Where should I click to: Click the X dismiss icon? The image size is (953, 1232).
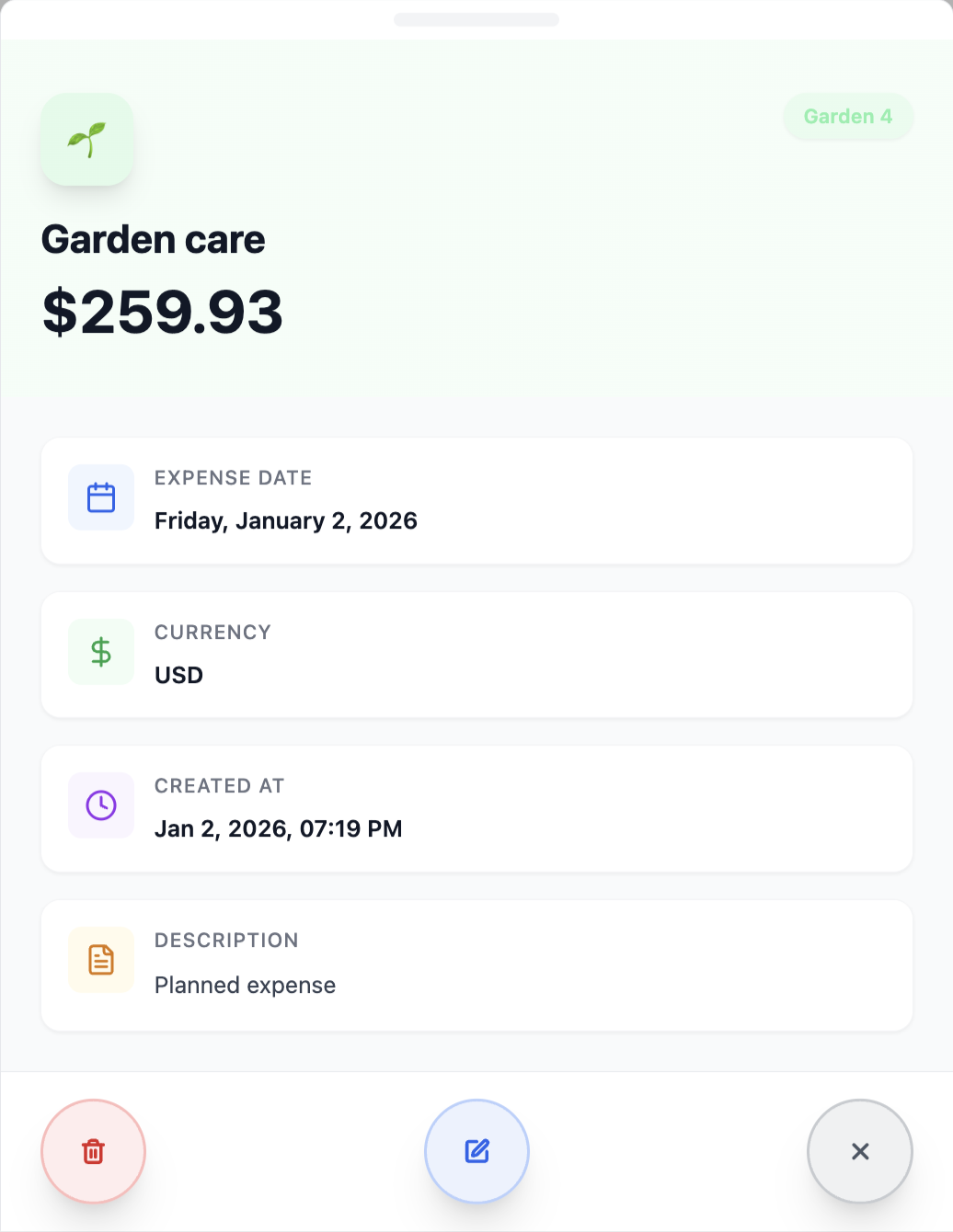pos(860,1151)
